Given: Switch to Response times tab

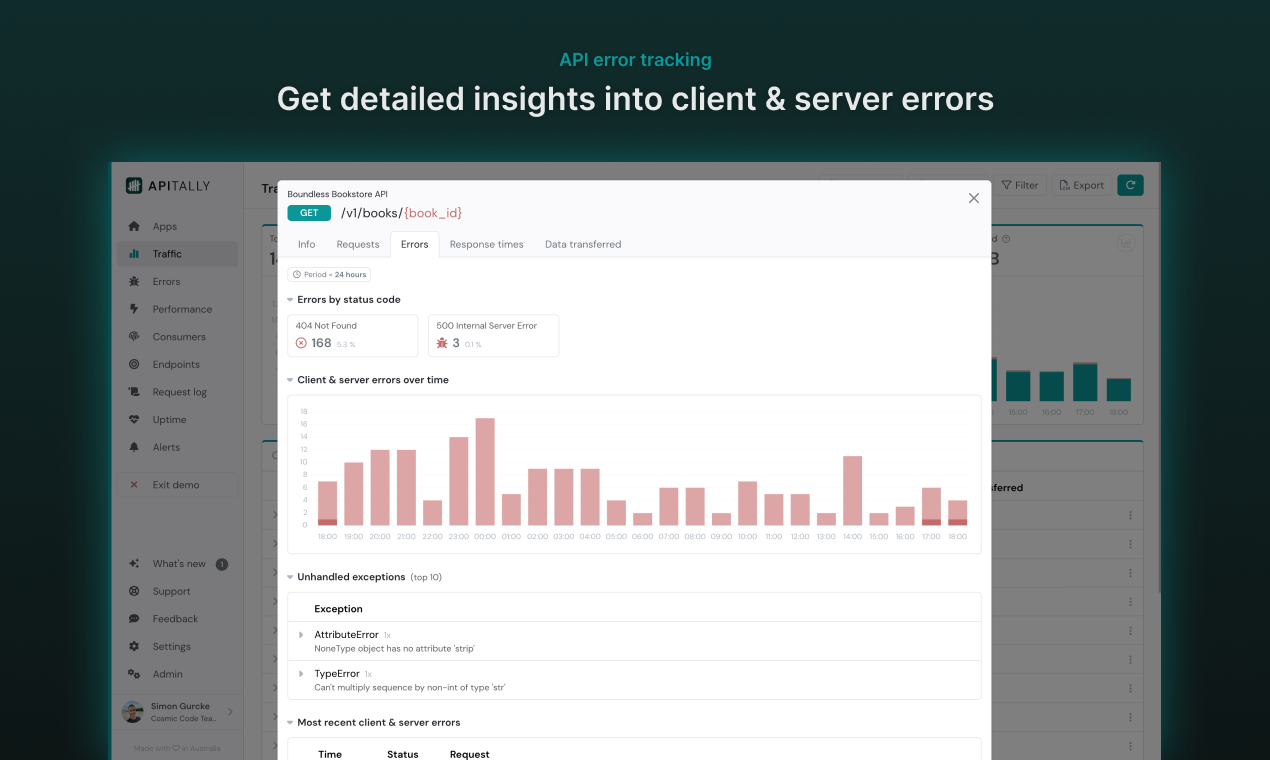Looking at the screenshot, I should (487, 244).
